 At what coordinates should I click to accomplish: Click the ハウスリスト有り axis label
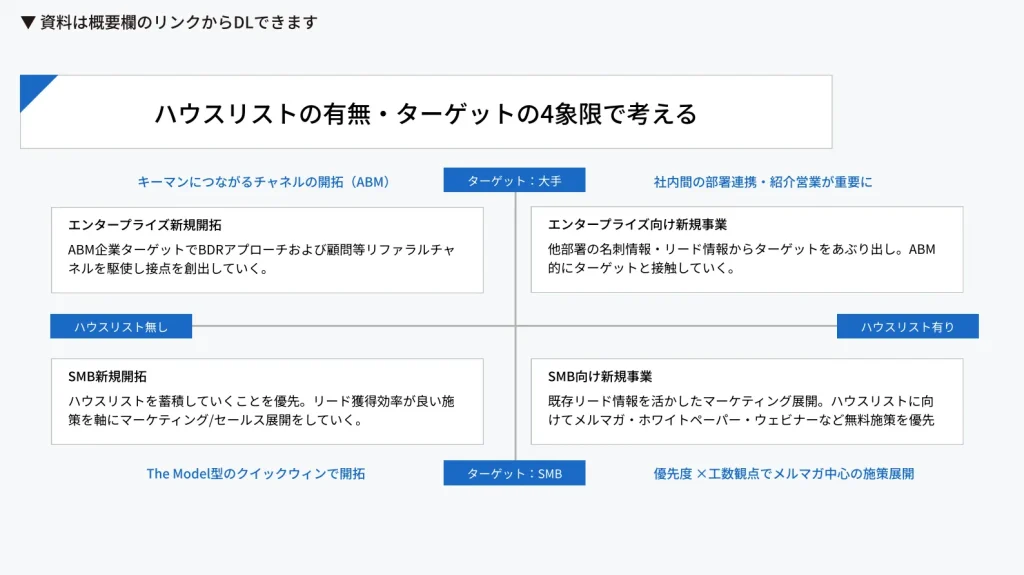coord(907,327)
